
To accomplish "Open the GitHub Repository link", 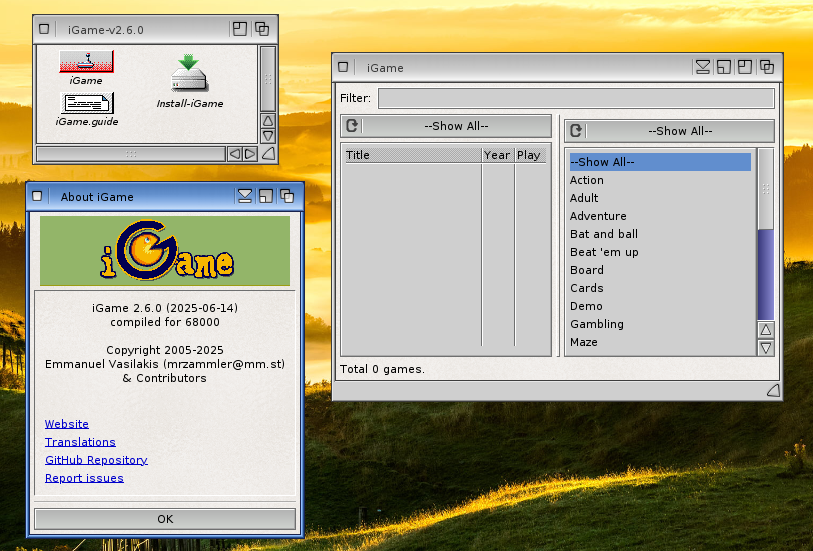I will tap(96, 460).
